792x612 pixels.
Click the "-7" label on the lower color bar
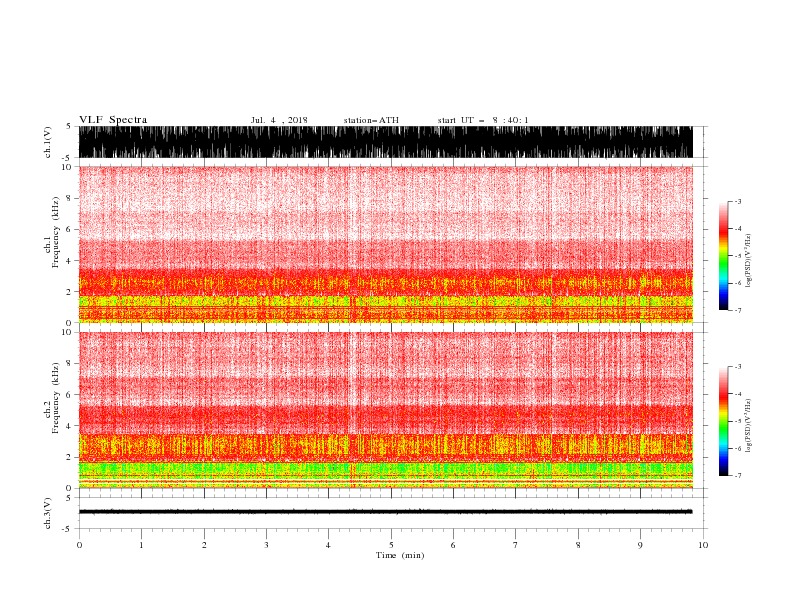[737, 476]
